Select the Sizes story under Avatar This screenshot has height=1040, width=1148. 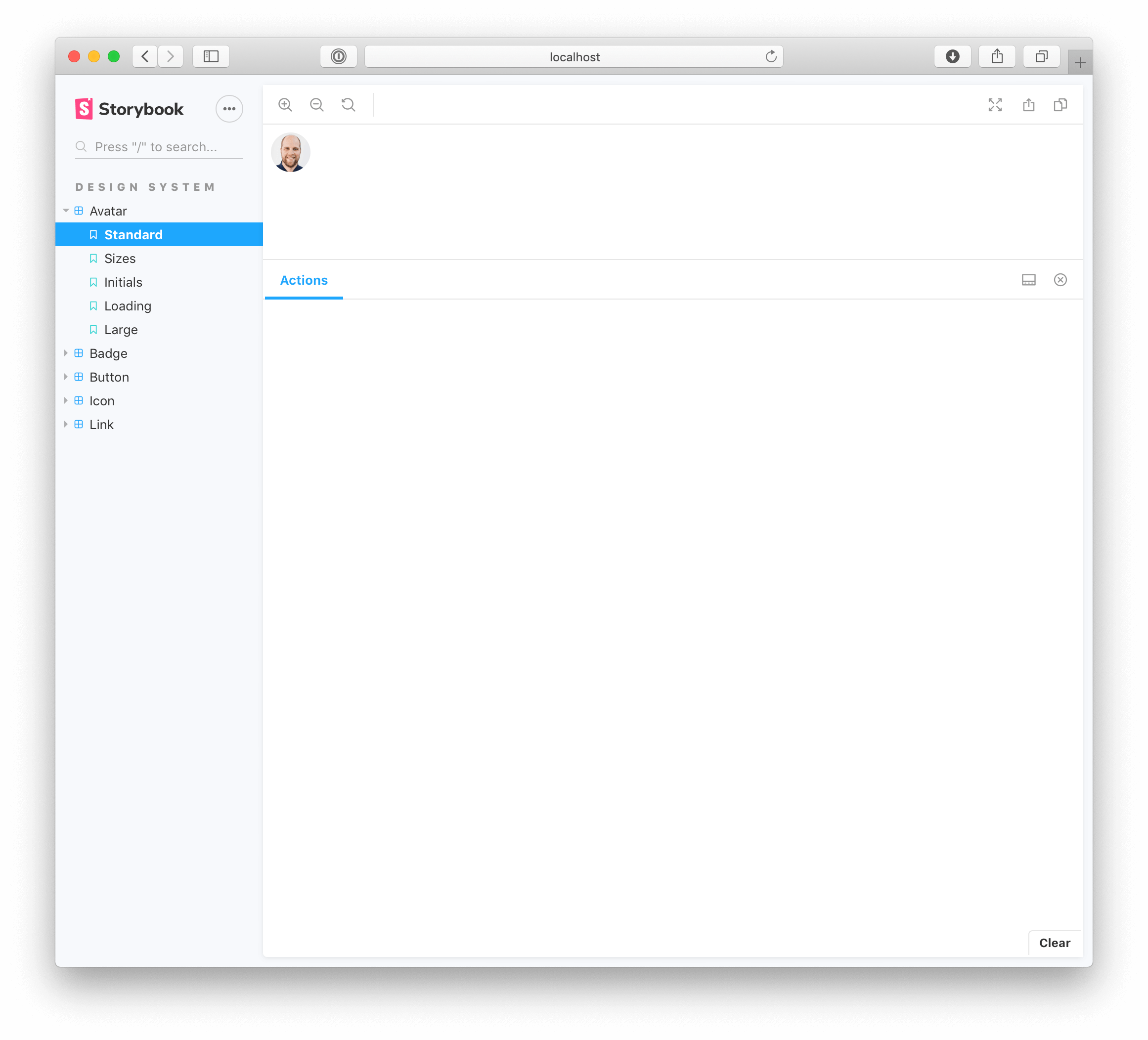120,258
